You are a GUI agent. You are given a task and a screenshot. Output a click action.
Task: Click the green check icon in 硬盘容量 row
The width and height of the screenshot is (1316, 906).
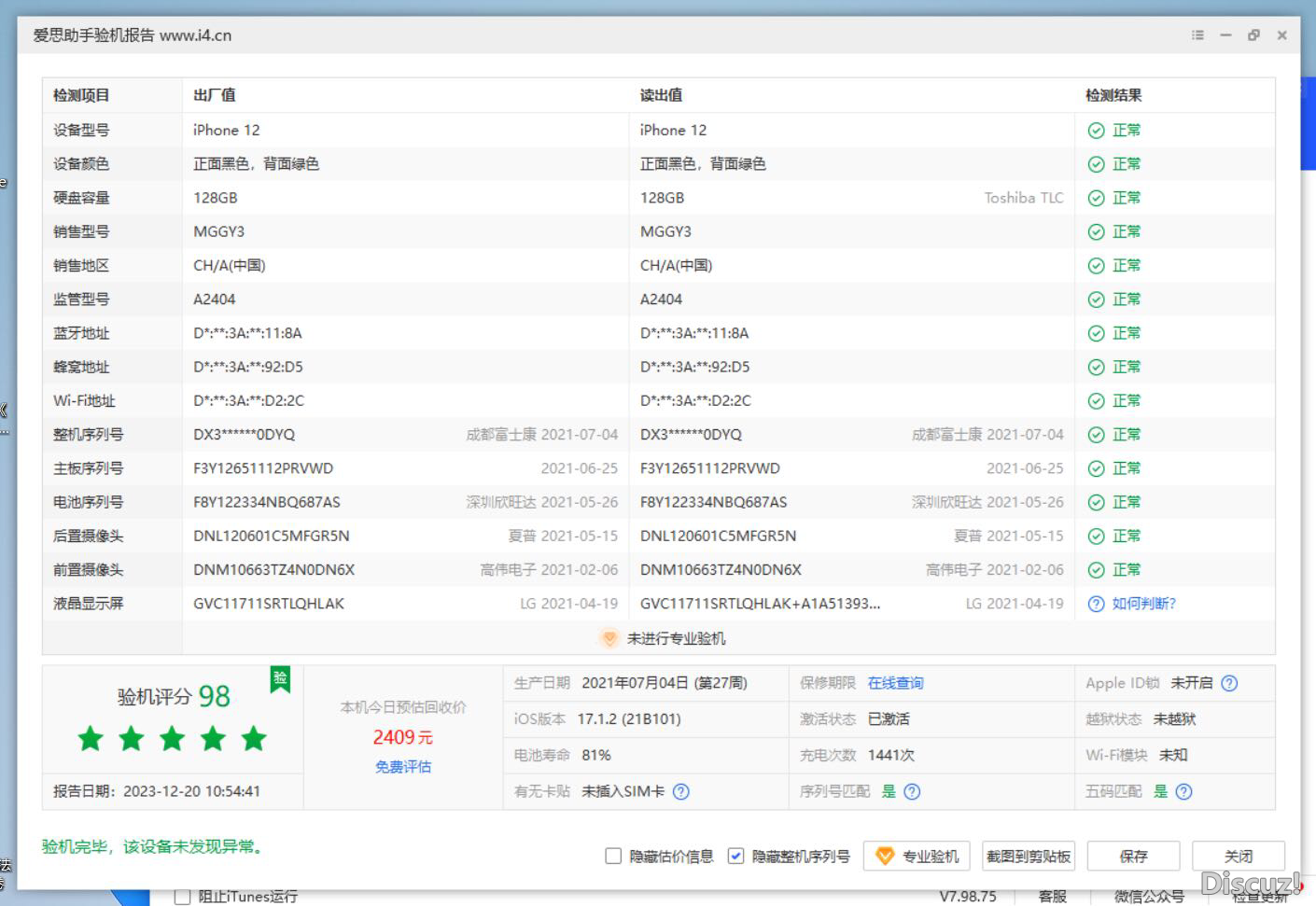[1097, 198]
